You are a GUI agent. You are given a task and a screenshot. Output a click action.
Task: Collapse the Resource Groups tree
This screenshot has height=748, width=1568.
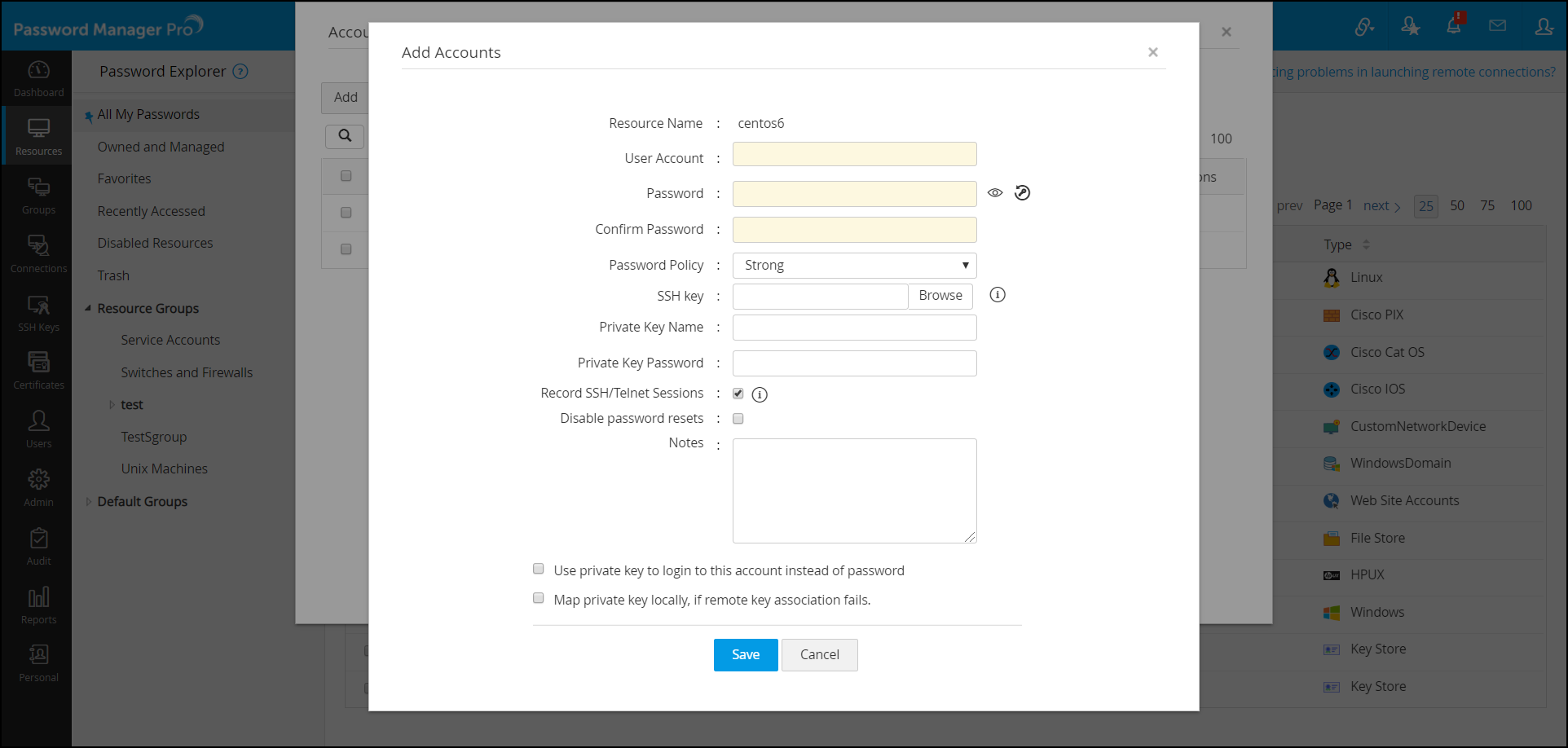click(88, 308)
